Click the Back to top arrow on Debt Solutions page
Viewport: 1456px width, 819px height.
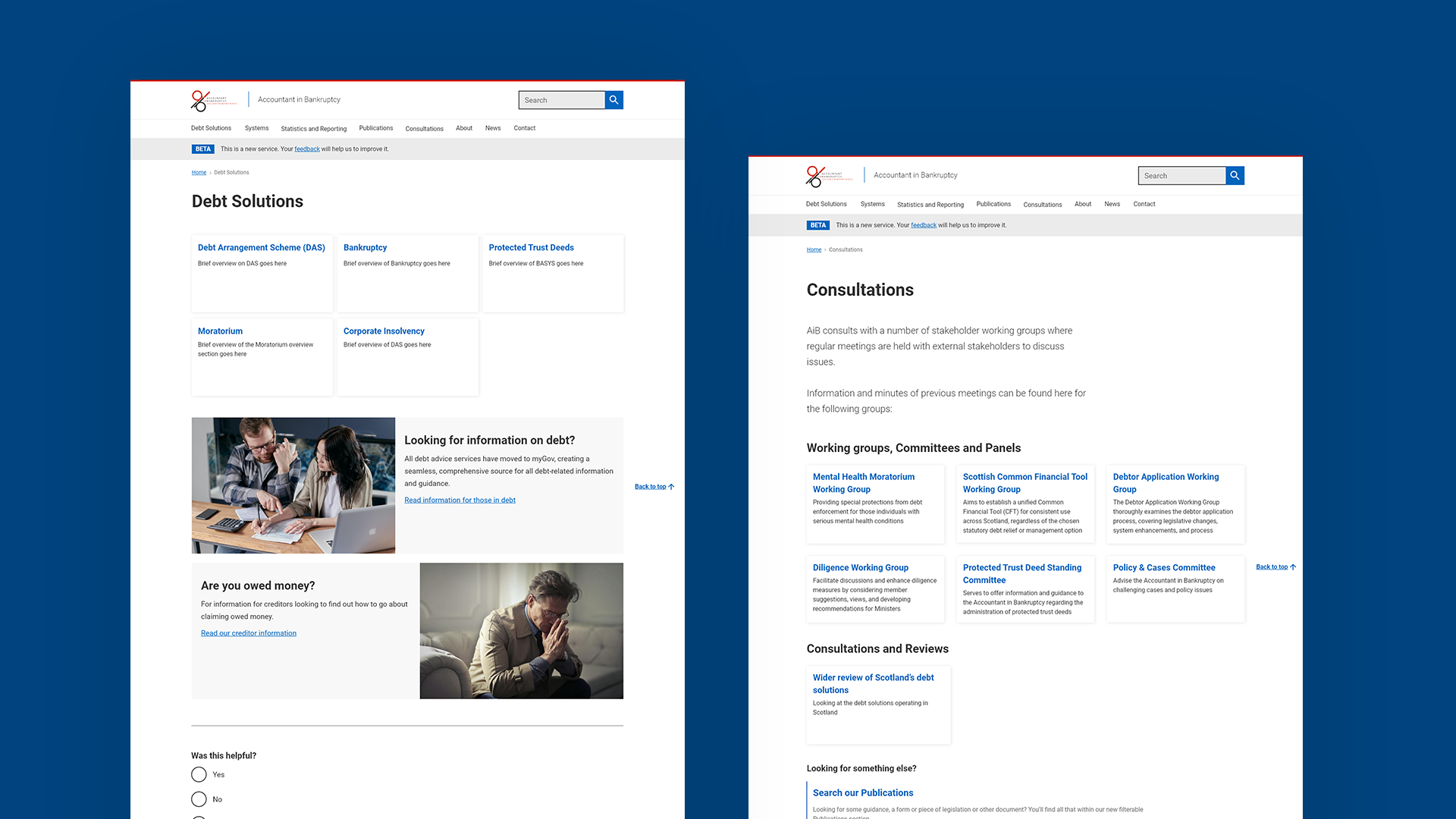(671, 487)
